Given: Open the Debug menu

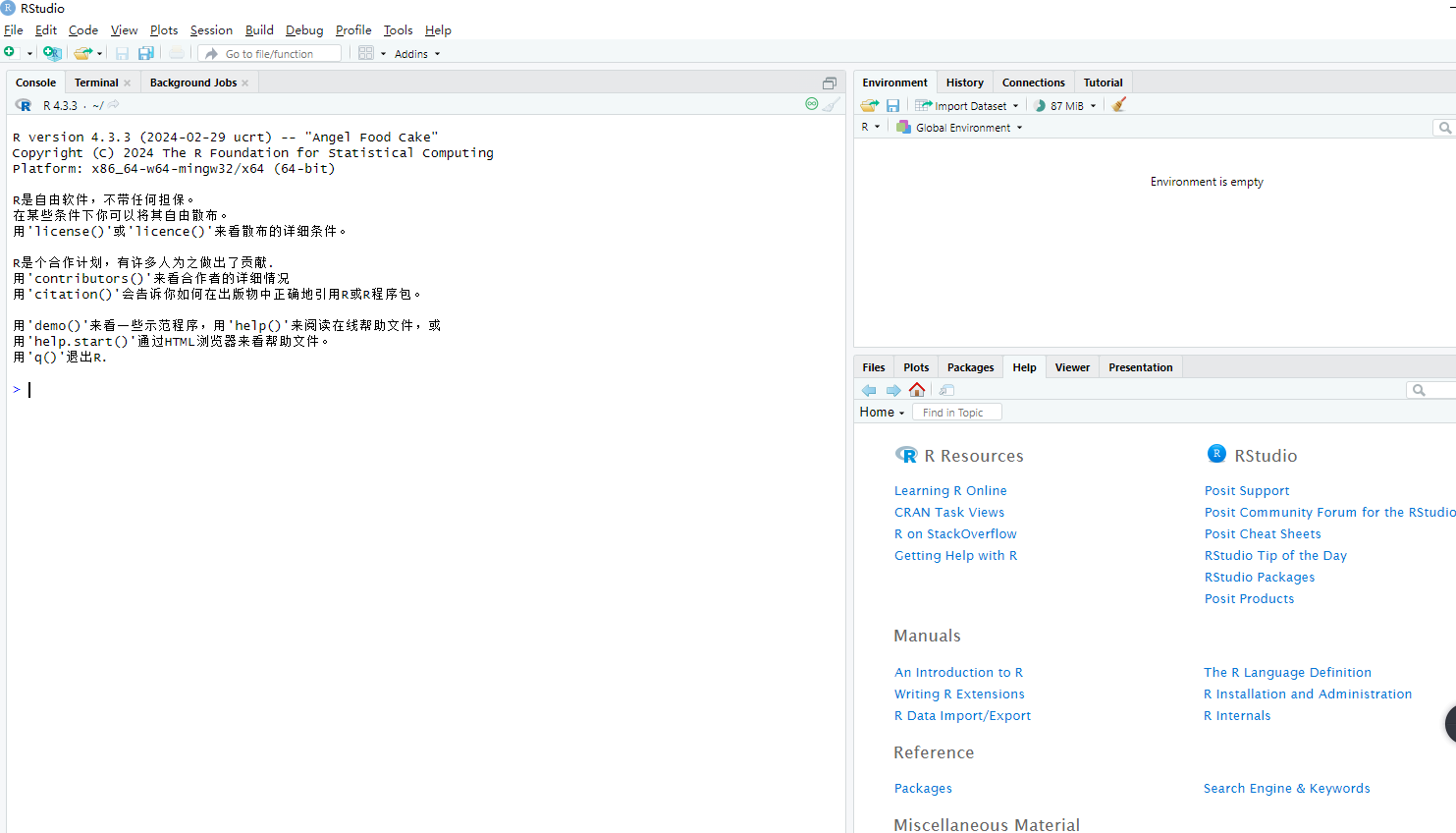Looking at the screenshot, I should 304,30.
